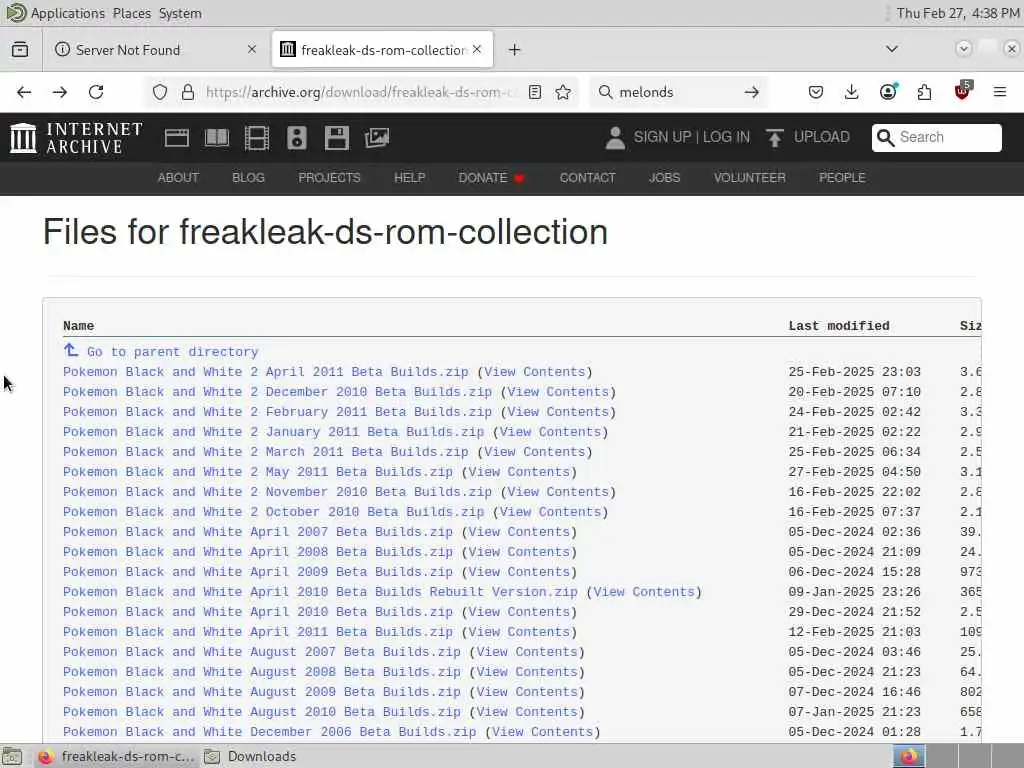This screenshot has width=1024, height=768.
Task: Download Black and White 2 April 2011 zip
Action: pos(266,372)
